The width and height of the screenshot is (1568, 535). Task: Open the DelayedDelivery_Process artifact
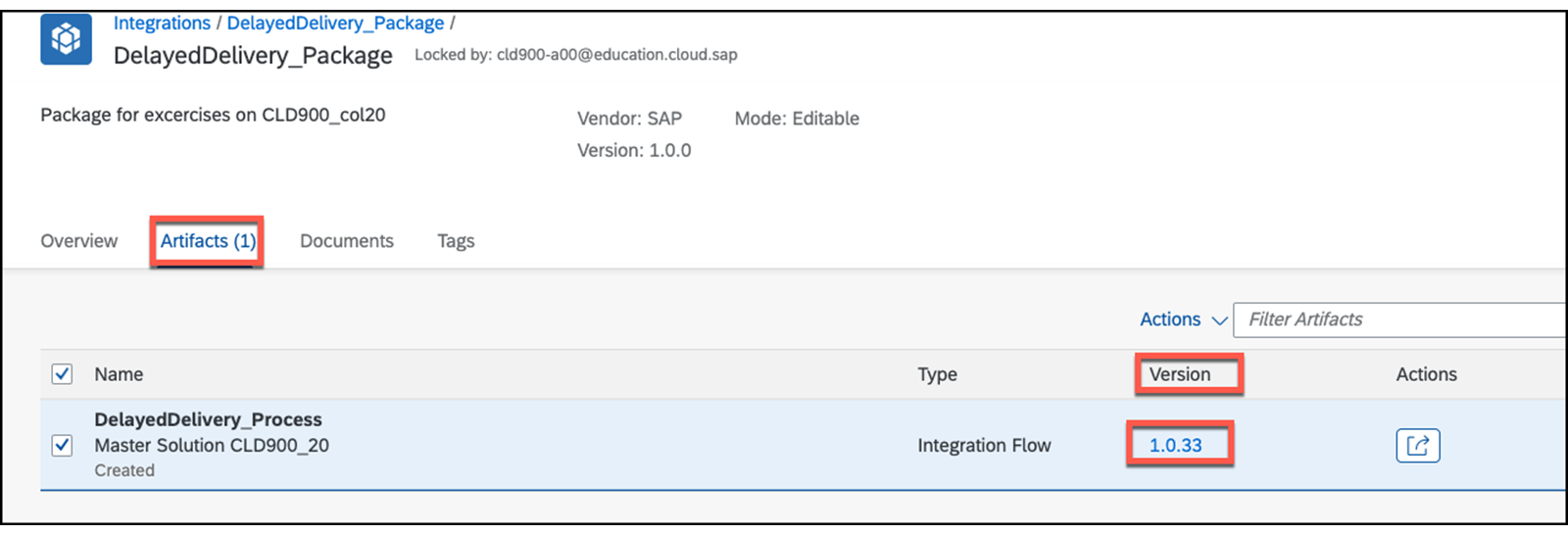pos(208,419)
